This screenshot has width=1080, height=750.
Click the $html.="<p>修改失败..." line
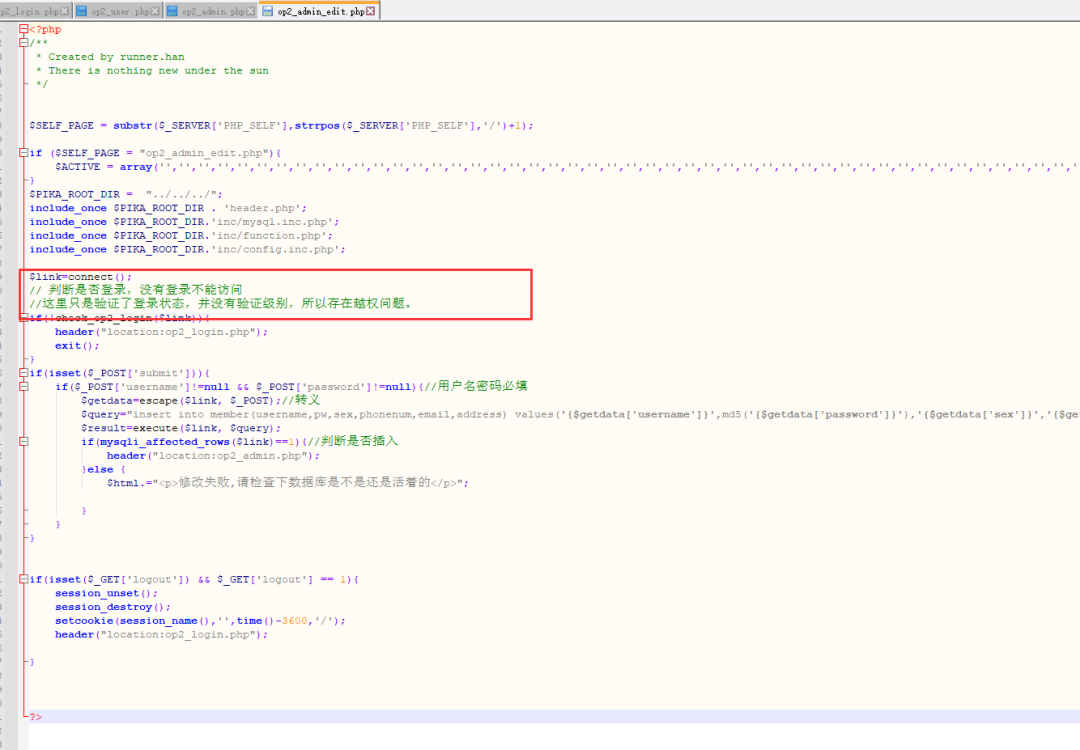click(288, 483)
